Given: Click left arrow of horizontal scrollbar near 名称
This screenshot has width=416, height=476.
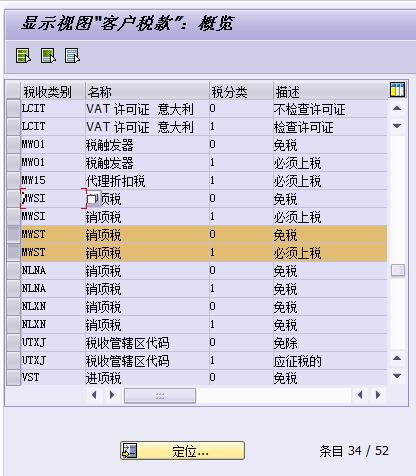Looking at the screenshot, I should tap(94, 395).
